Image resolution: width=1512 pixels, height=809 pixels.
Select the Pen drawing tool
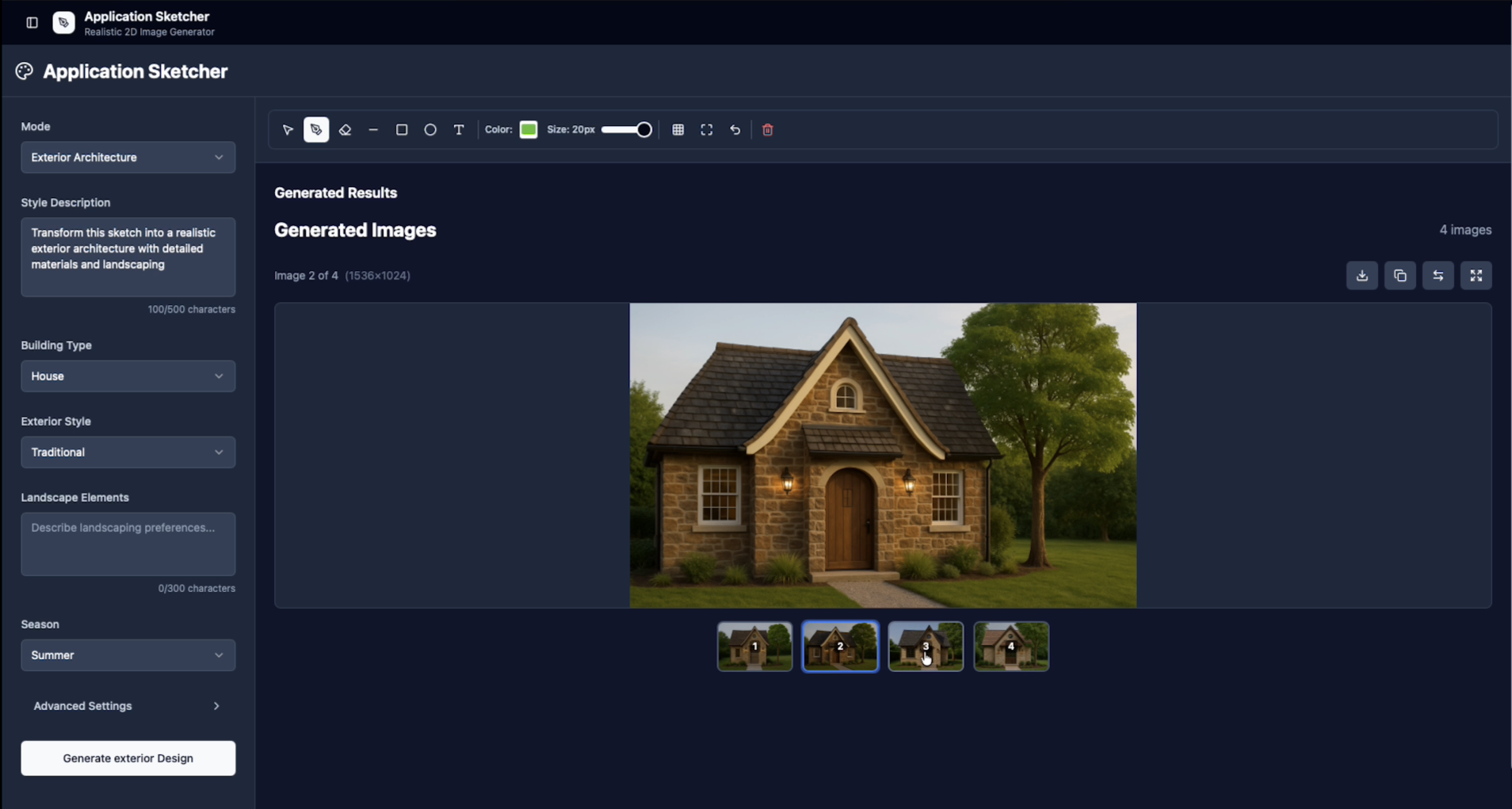[x=315, y=129]
